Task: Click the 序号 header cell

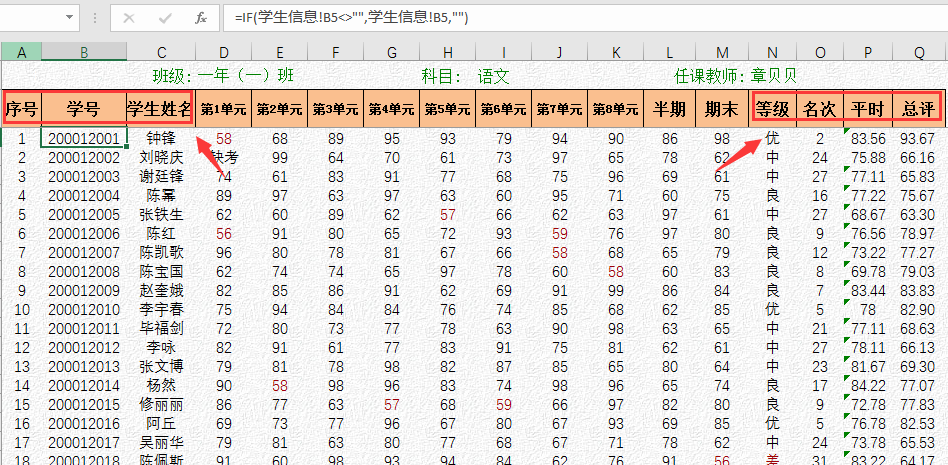Action: tap(22, 109)
